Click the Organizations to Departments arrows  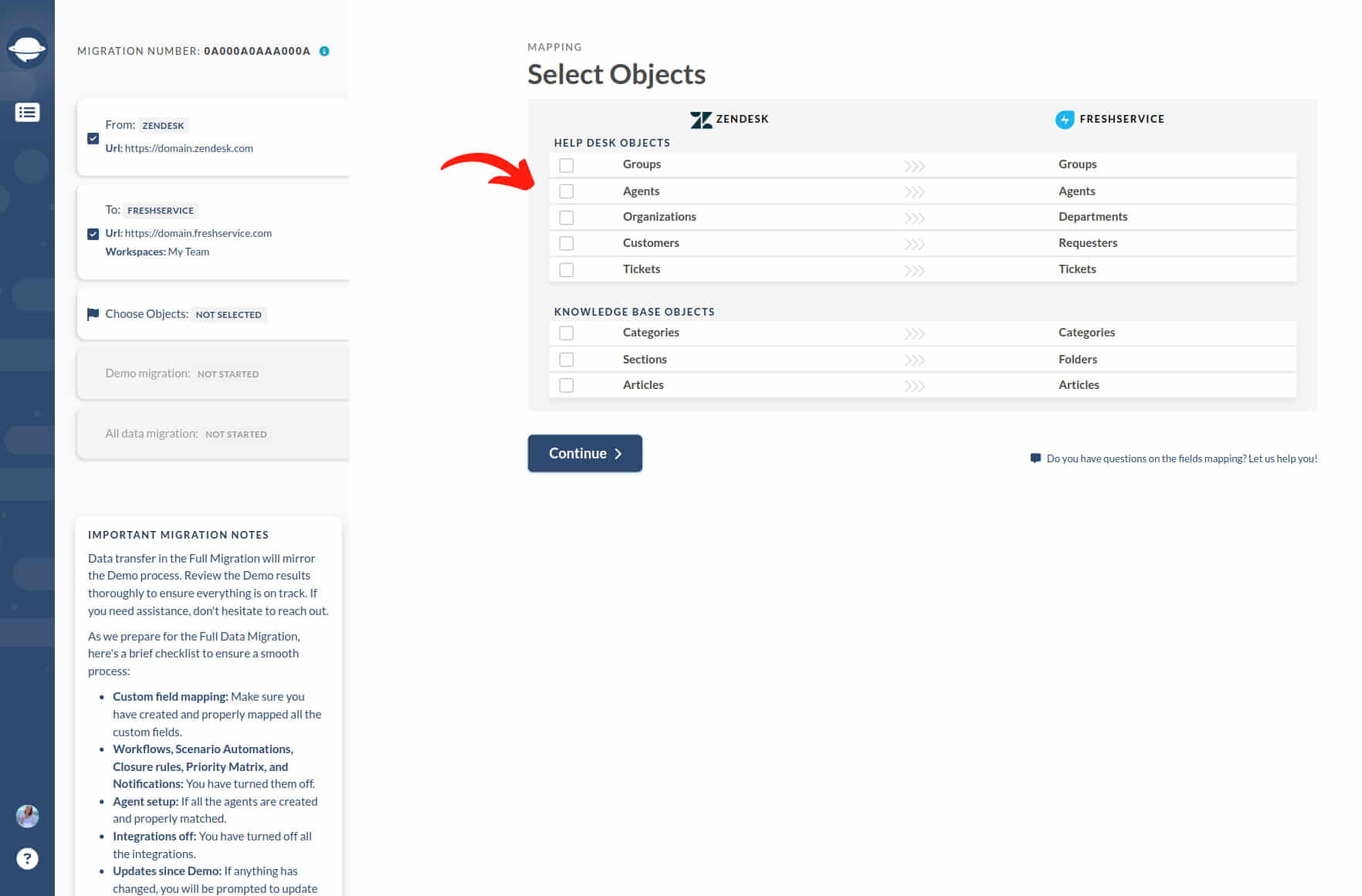[914, 218]
